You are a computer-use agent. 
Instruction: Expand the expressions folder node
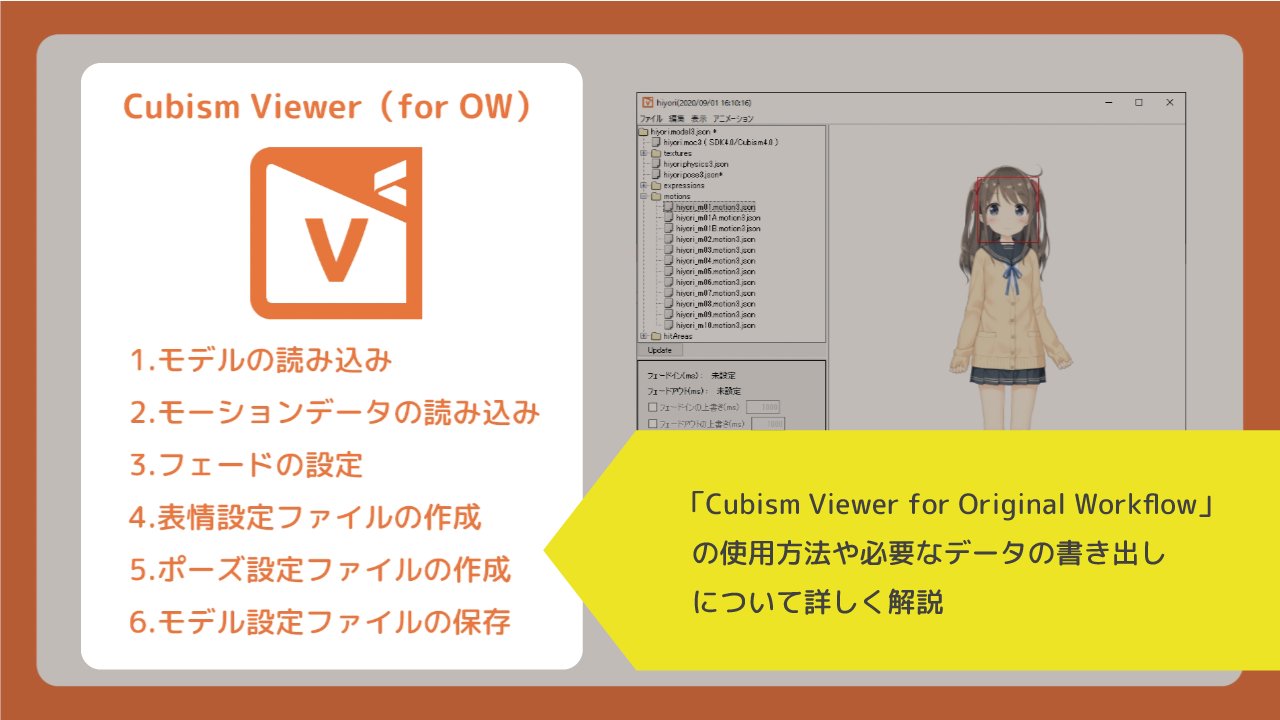click(x=643, y=186)
